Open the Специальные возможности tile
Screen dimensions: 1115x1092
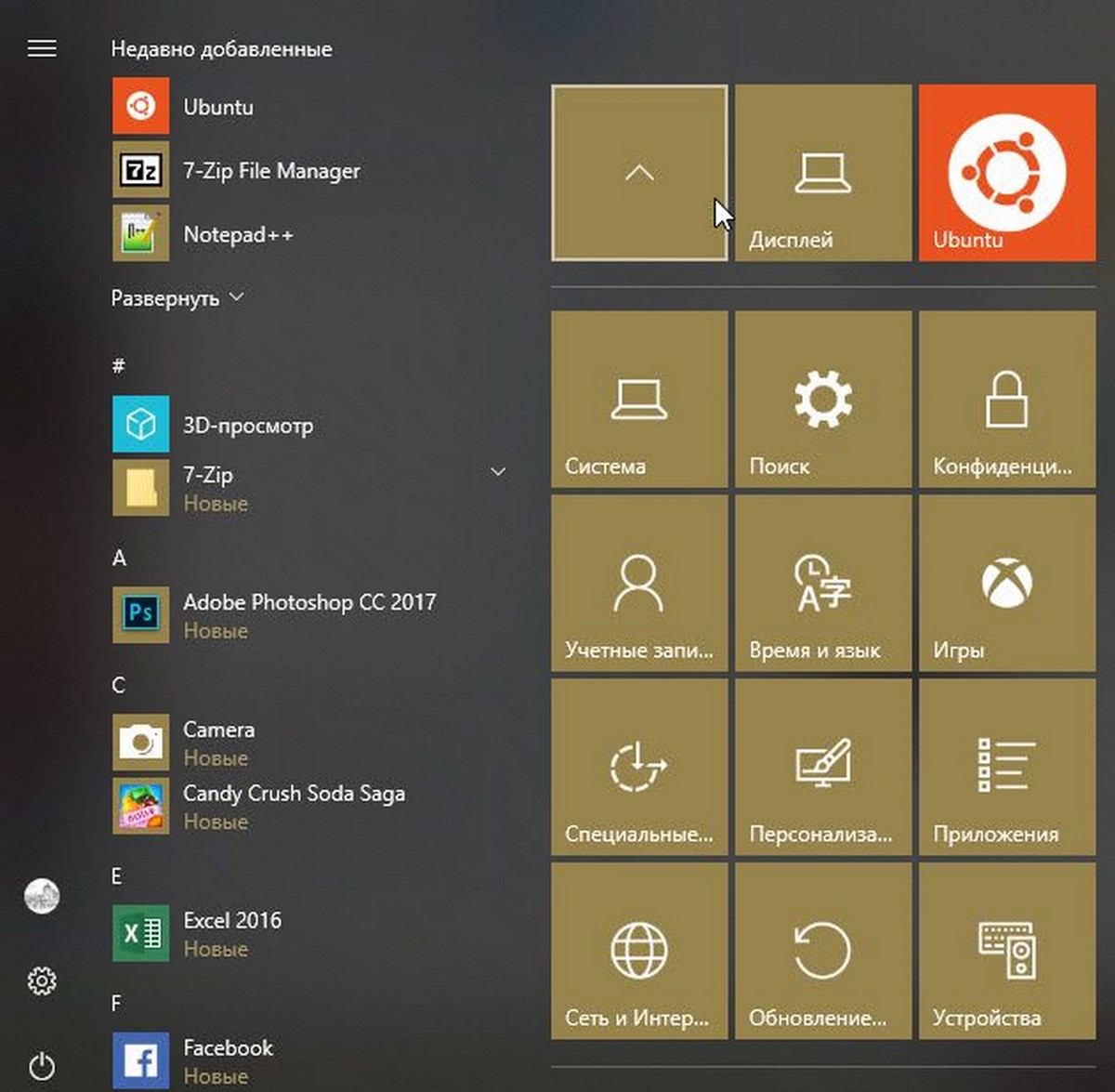tap(639, 768)
